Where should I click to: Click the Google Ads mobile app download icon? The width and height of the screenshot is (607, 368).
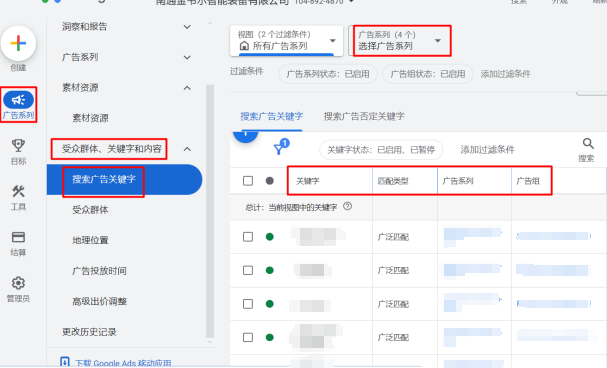point(65,363)
